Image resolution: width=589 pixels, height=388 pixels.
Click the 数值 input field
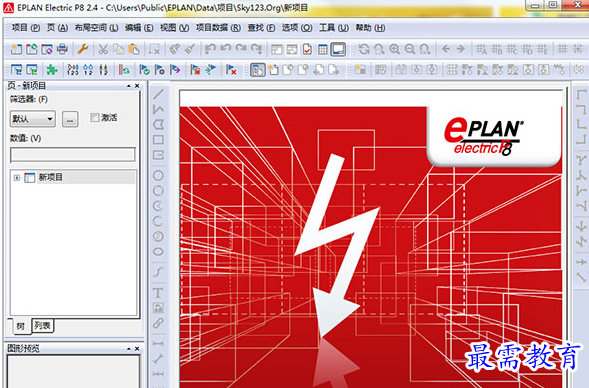[72, 155]
